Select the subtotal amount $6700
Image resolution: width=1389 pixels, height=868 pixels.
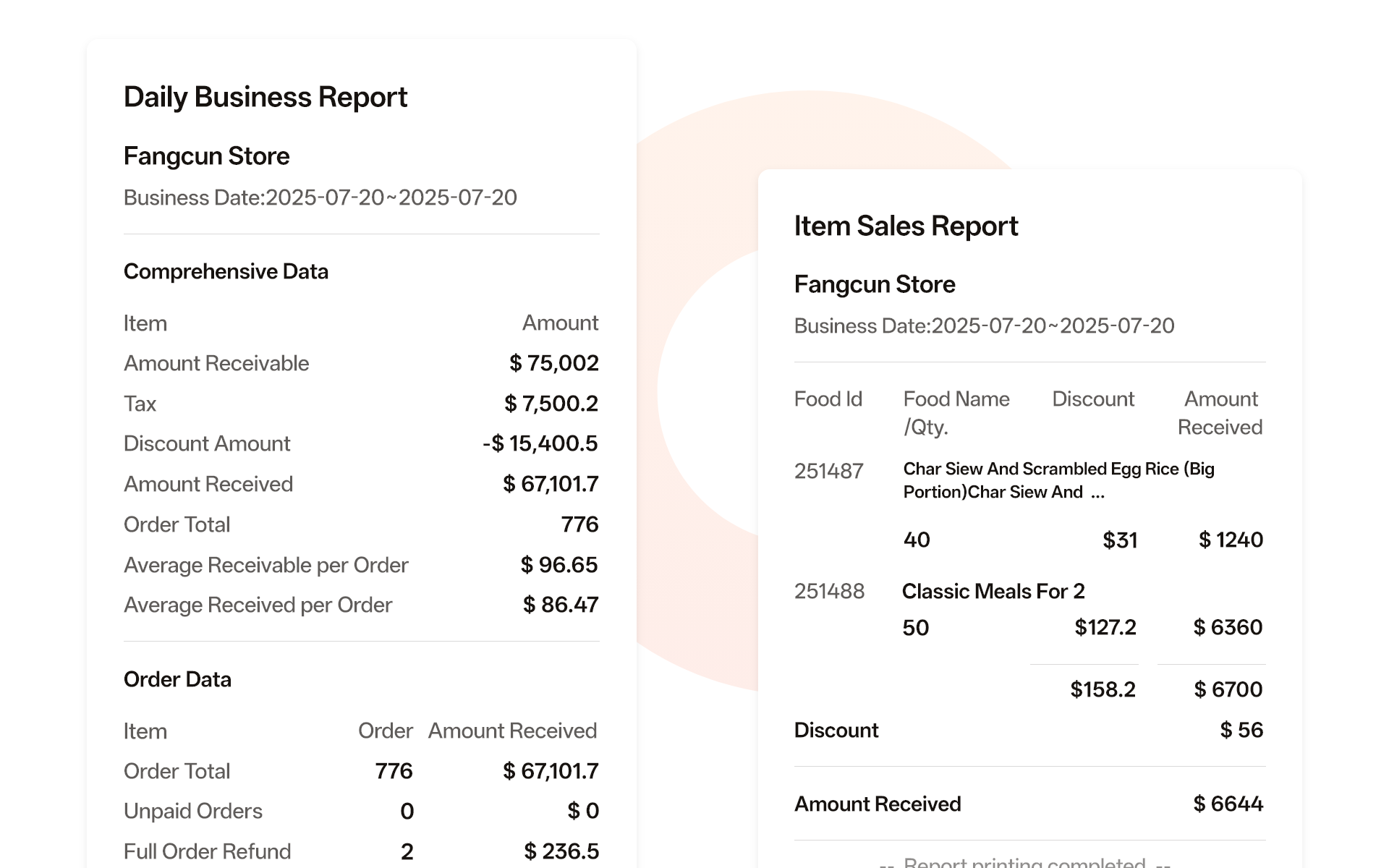click(x=1228, y=689)
